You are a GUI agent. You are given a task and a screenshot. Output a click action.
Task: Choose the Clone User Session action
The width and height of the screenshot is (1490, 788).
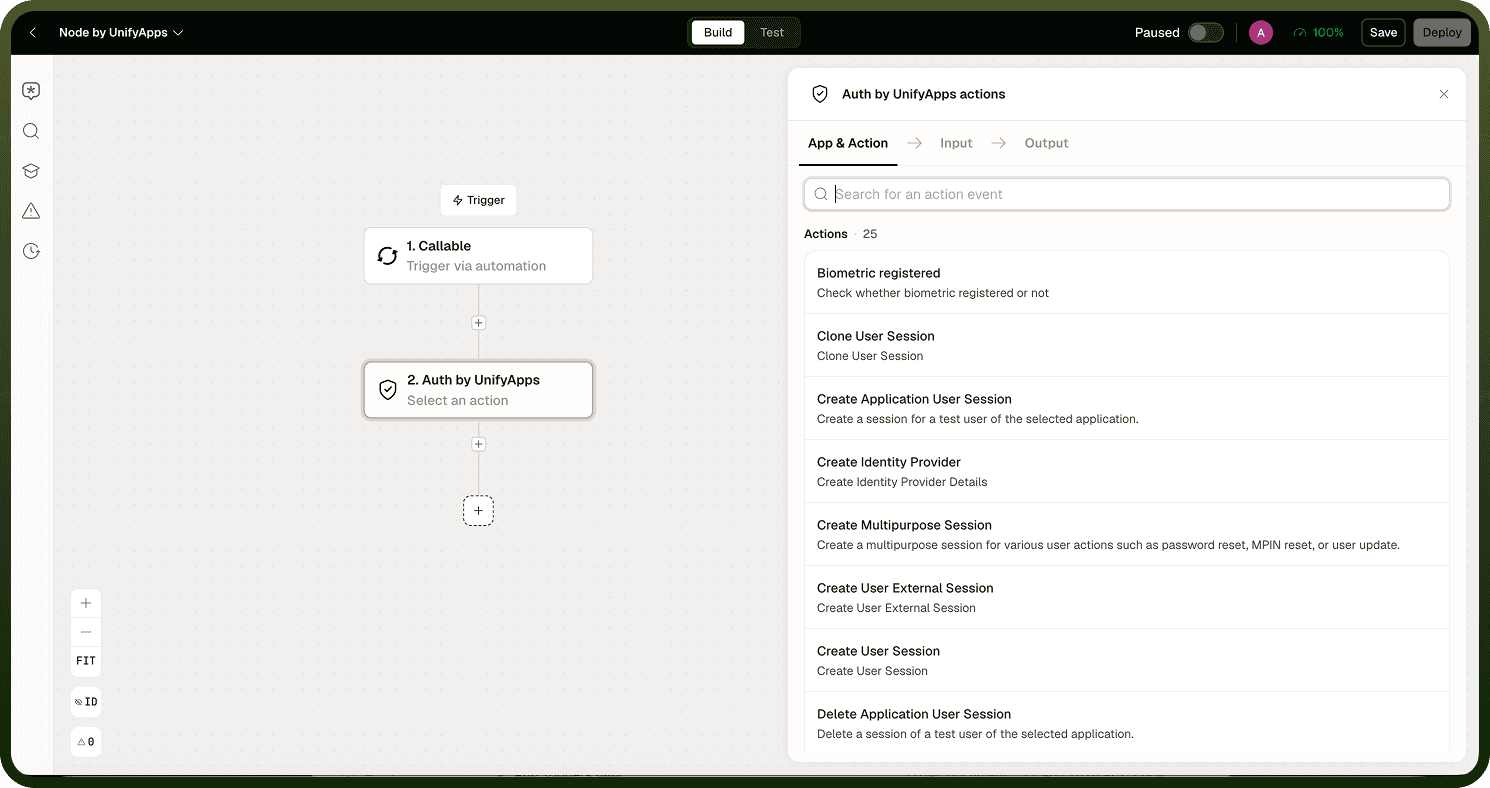click(x=1127, y=346)
